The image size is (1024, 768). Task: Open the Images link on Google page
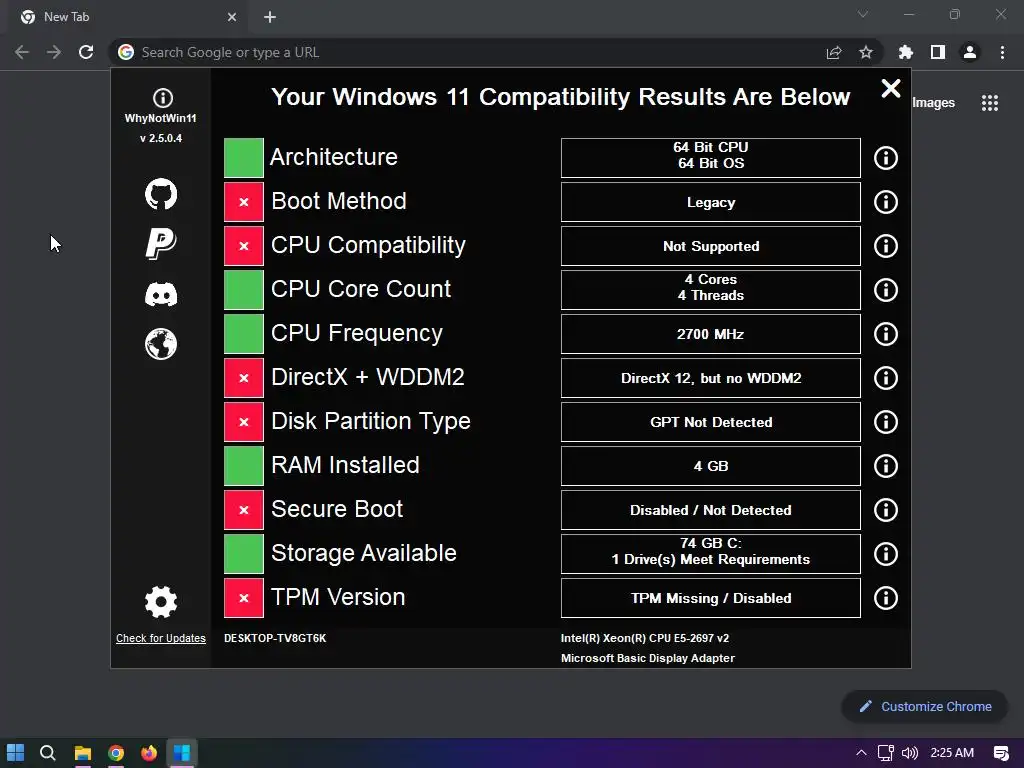tap(933, 103)
